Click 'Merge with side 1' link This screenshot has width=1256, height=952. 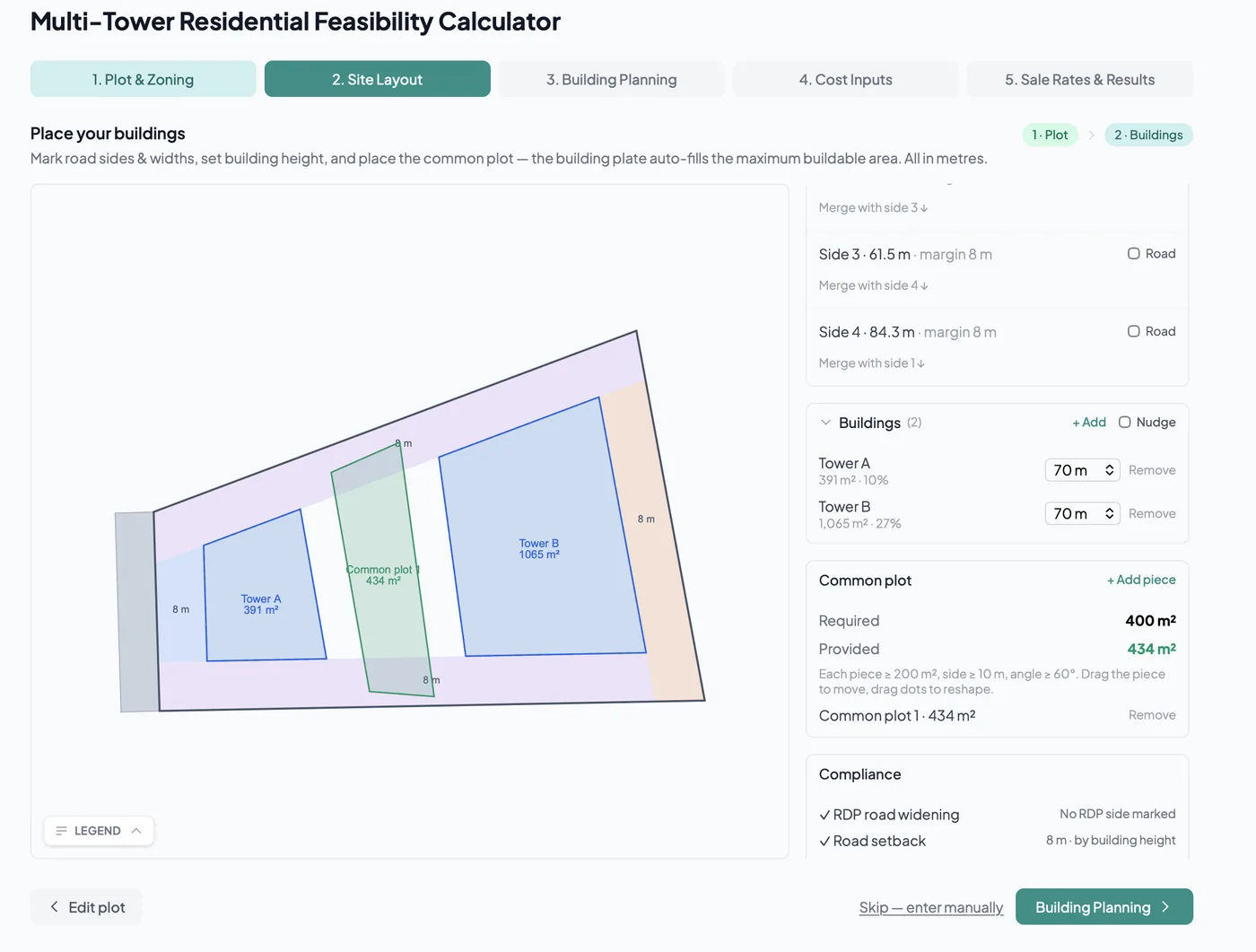click(871, 363)
